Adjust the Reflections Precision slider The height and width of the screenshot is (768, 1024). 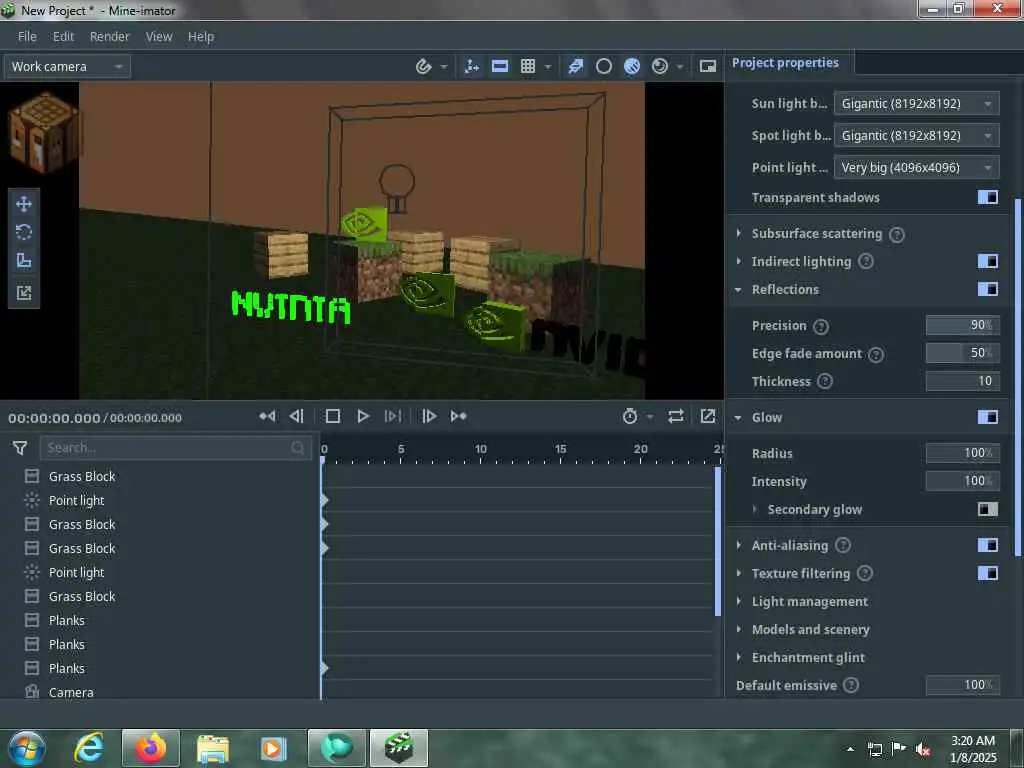[963, 325]
